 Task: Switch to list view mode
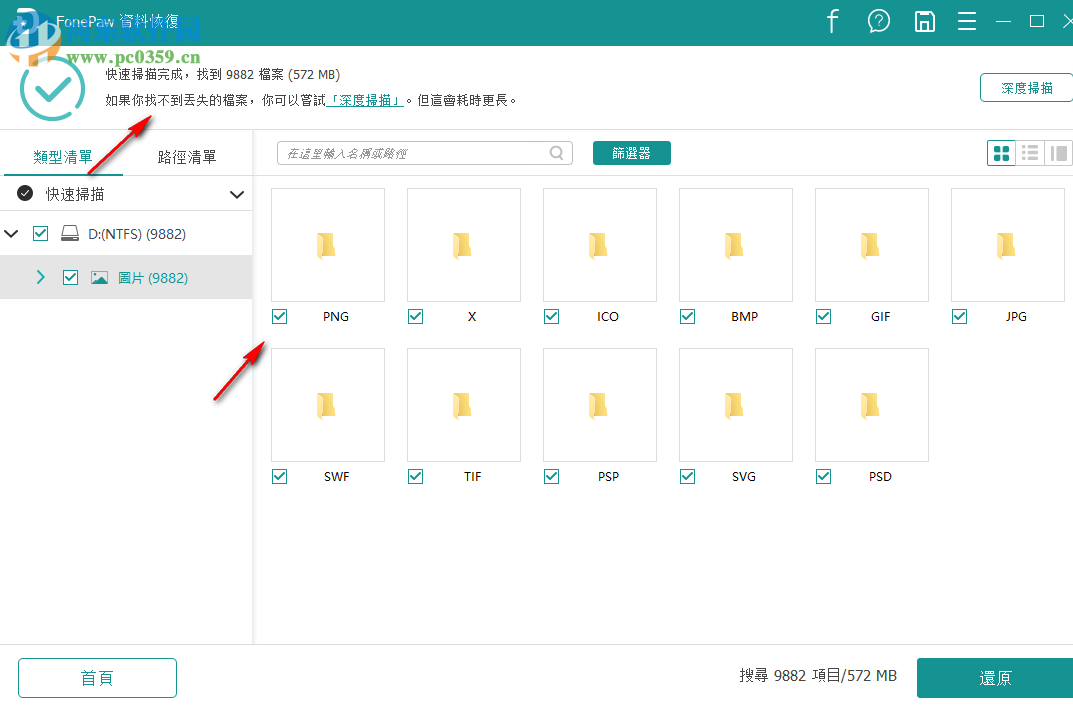(x=1030, y=152)
